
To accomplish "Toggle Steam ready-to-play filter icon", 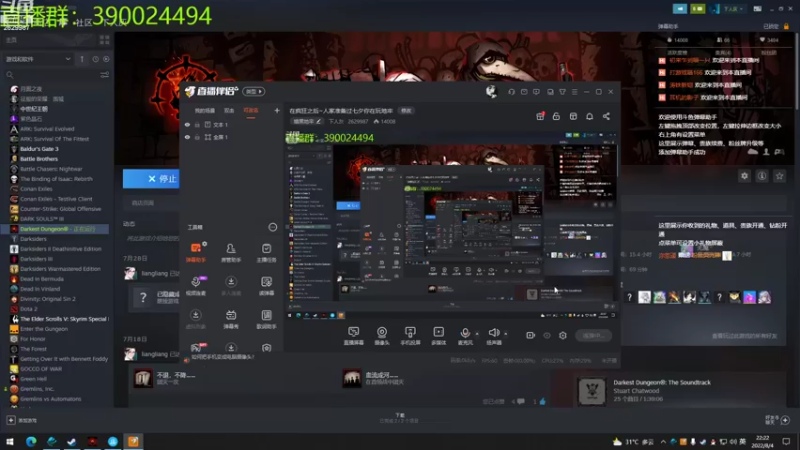I will (x=106, y=59).
